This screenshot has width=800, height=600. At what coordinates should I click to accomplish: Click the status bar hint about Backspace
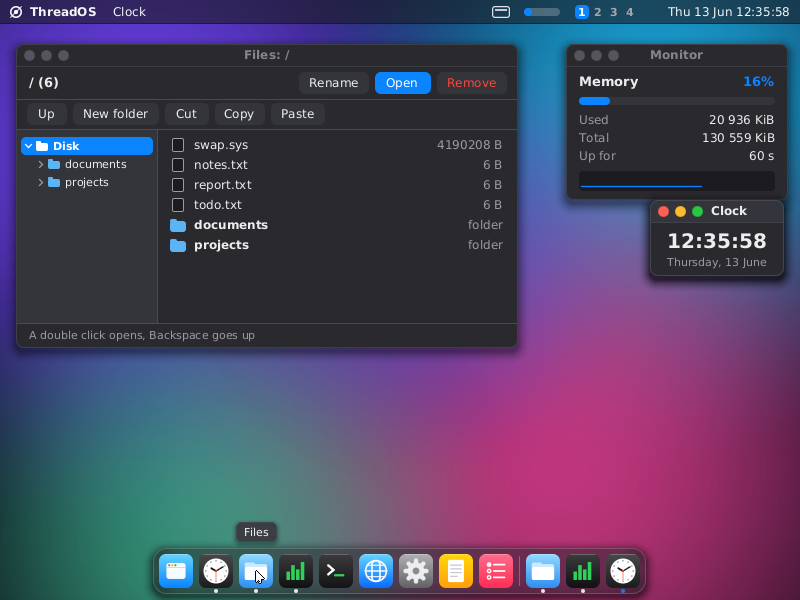pos(142,335)
